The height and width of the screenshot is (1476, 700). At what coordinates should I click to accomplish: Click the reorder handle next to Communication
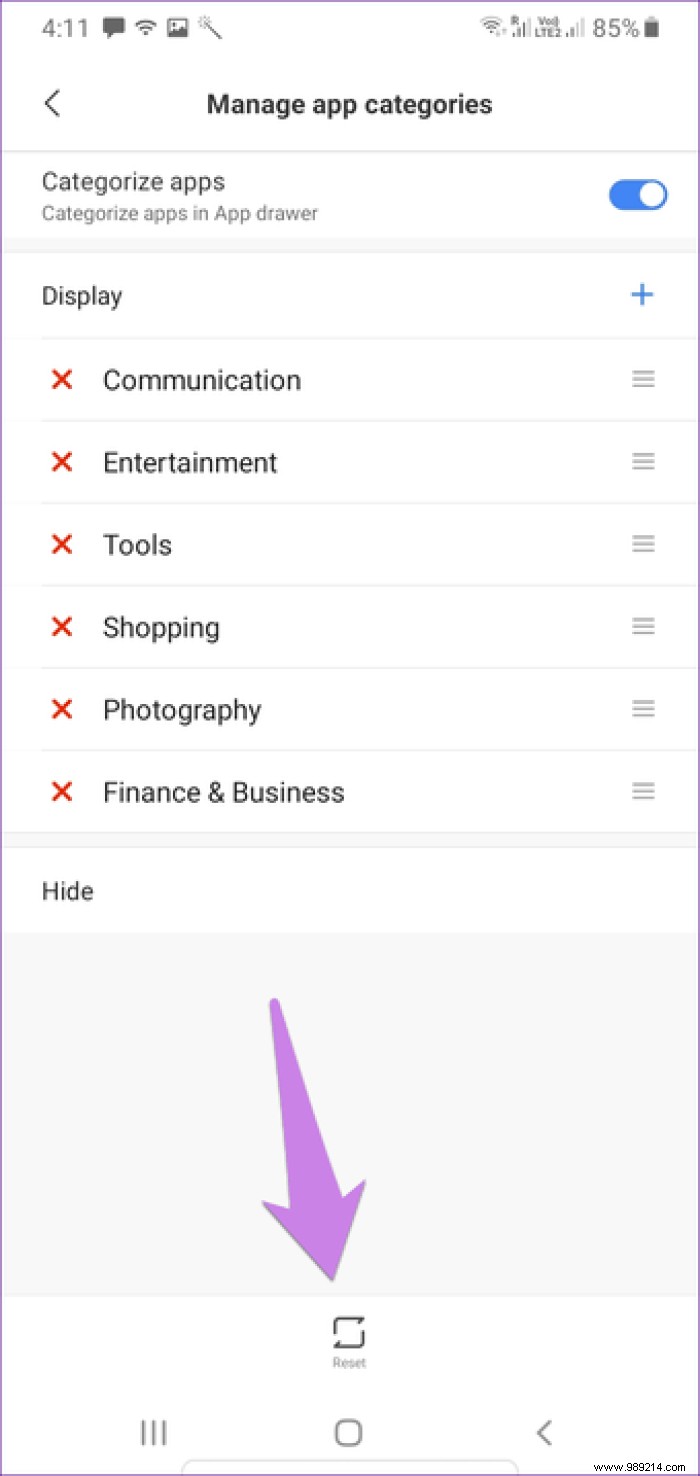pos(643,380)
